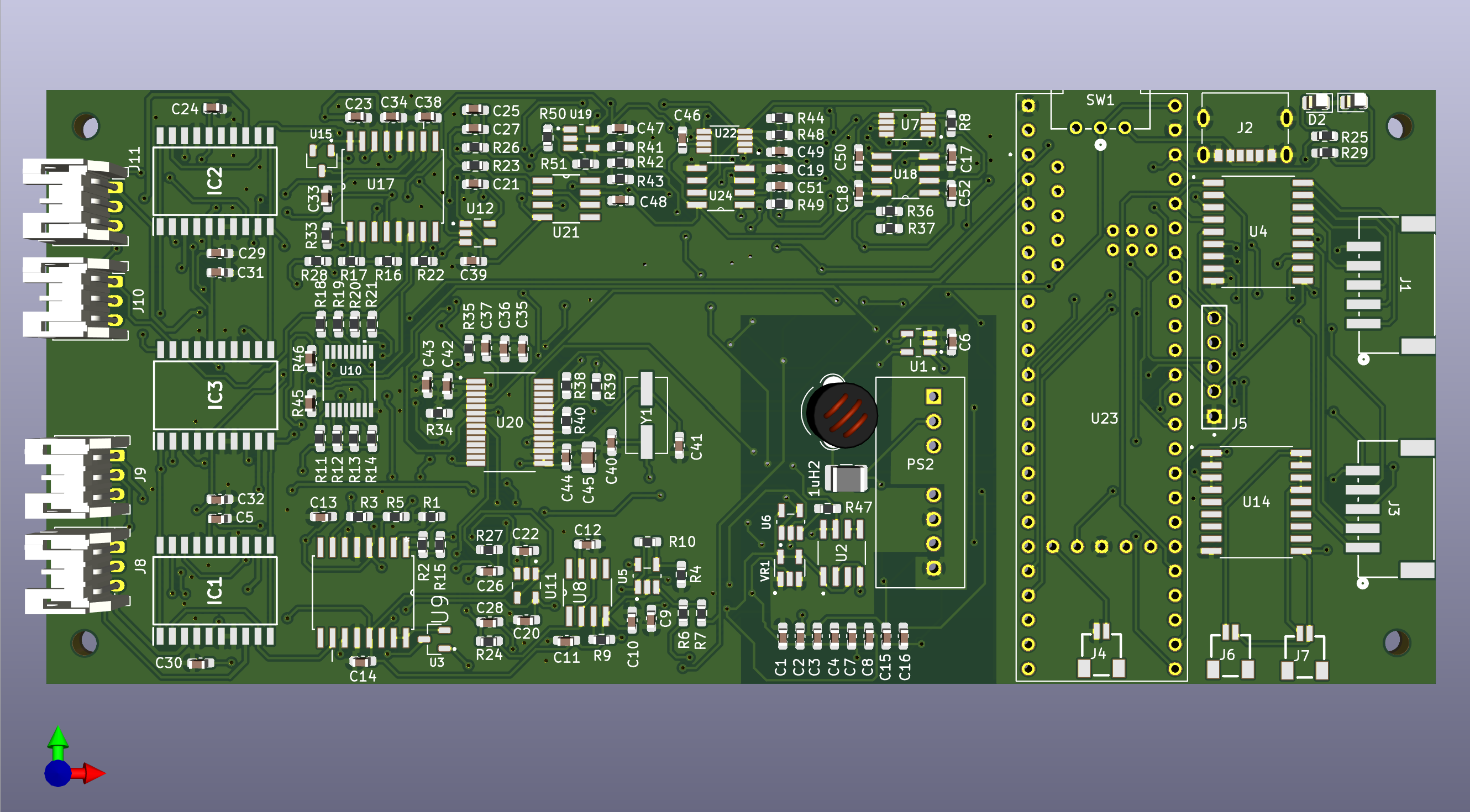The image size is (1470, 812).
Task: Click the U4 chip label
Action: (x=1258, y=231)
